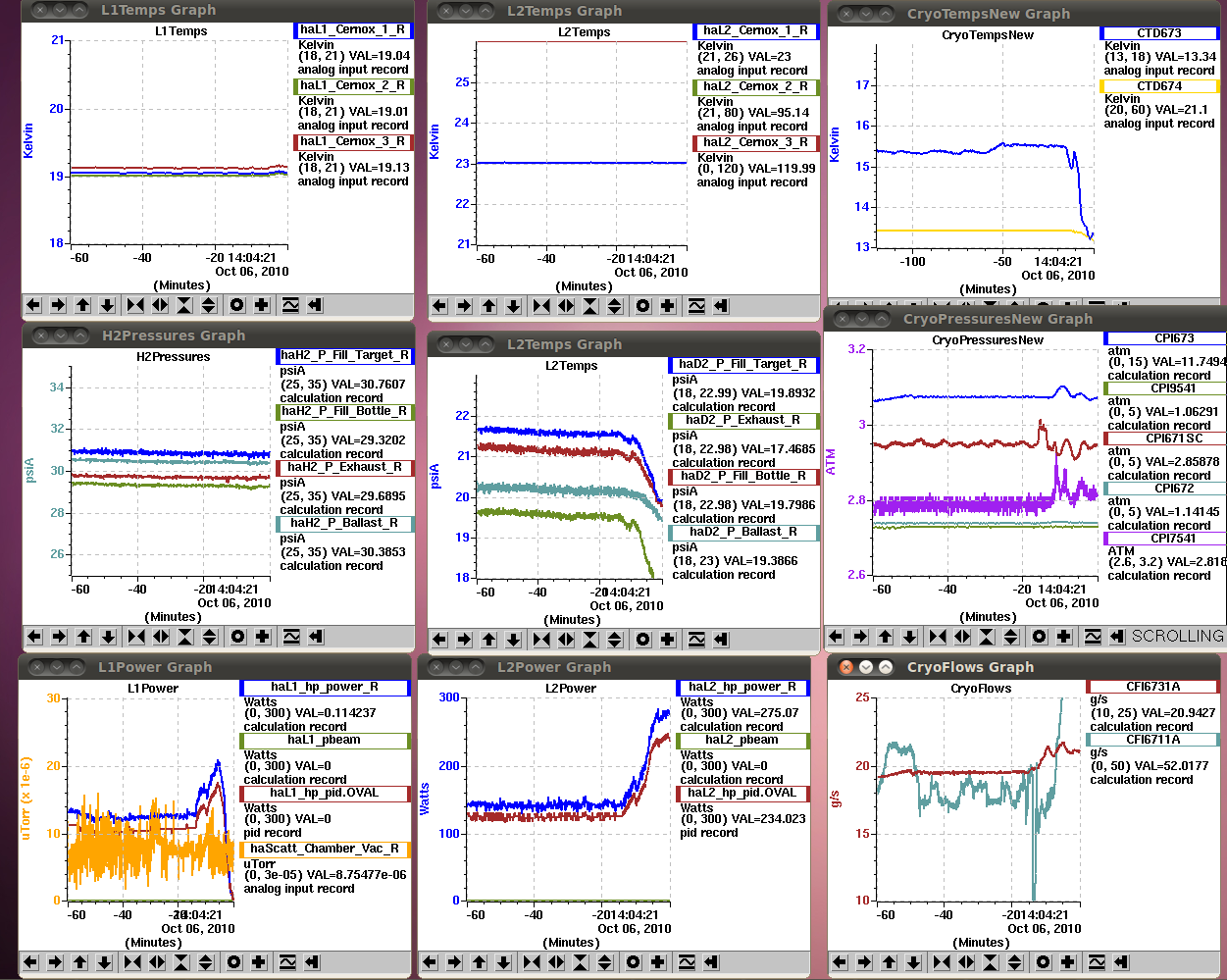
Task: Select the haL1_Cernox_3_R legend entry
Action: (x=353, y=142)
